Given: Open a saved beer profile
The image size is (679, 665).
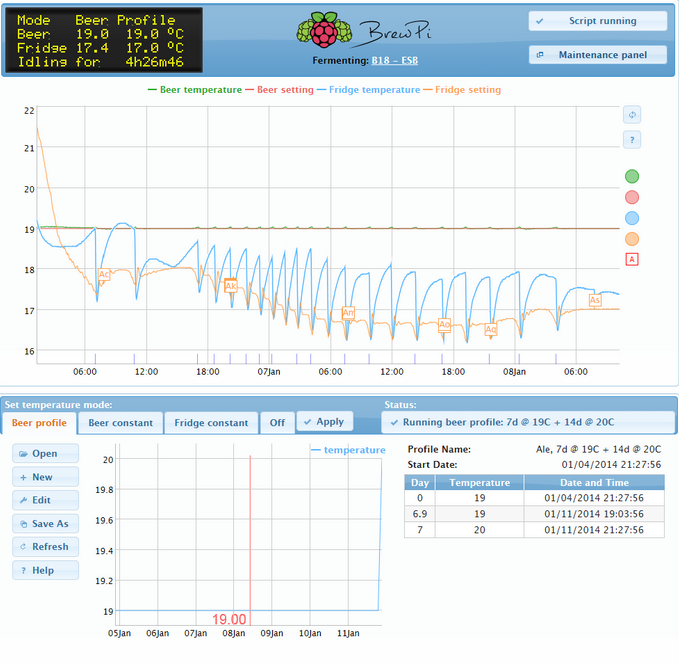Looking at the screenshot, I should click(45, 453).
